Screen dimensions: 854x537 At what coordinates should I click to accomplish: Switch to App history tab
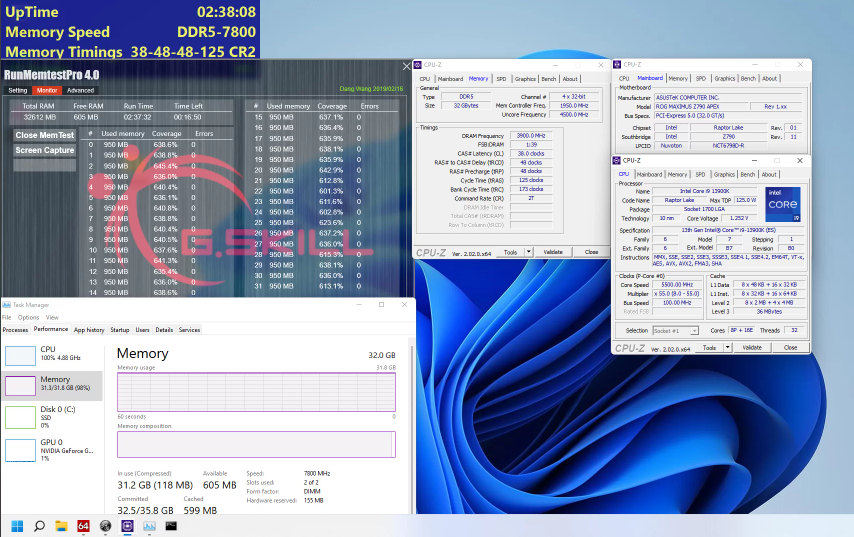[89, 330]
